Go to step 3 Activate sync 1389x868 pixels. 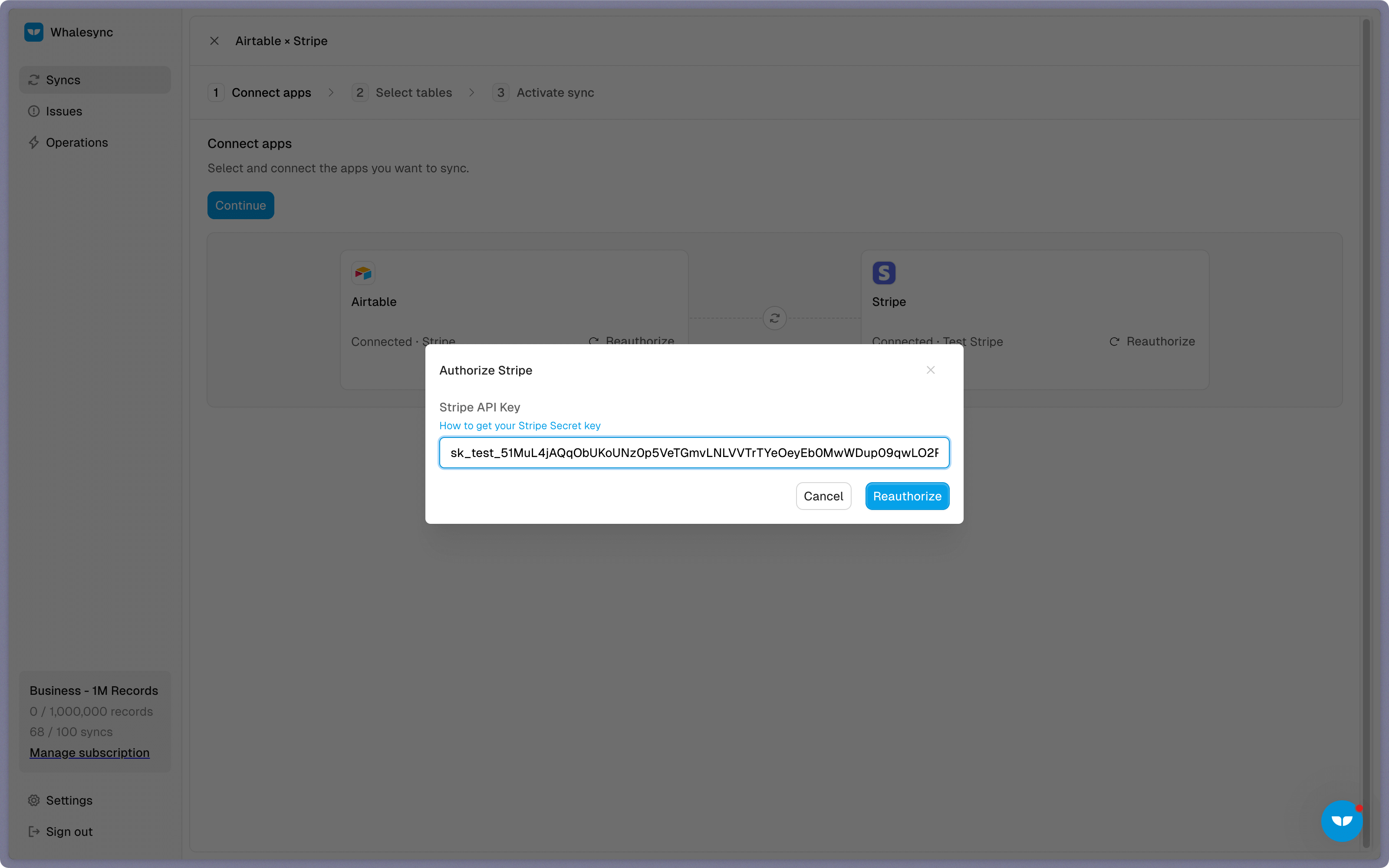543,92
